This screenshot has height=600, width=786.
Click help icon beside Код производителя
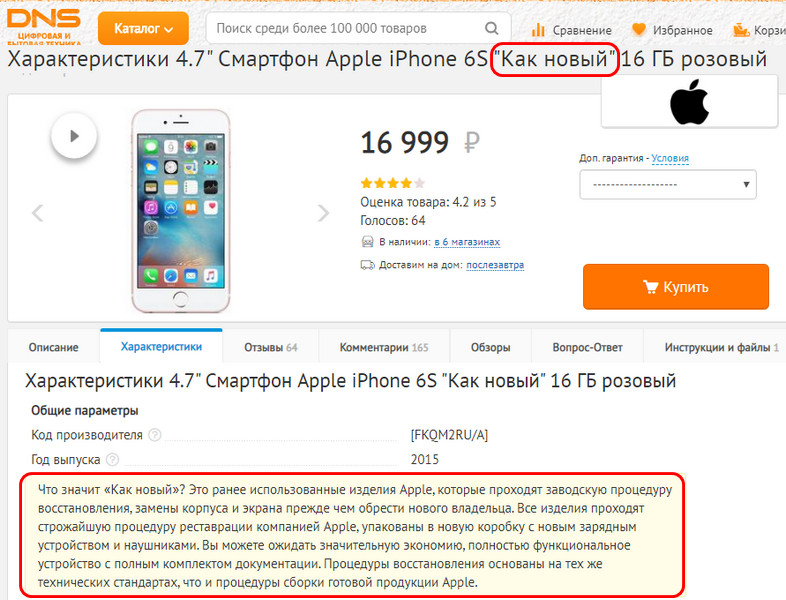click(x=155, y=435)
